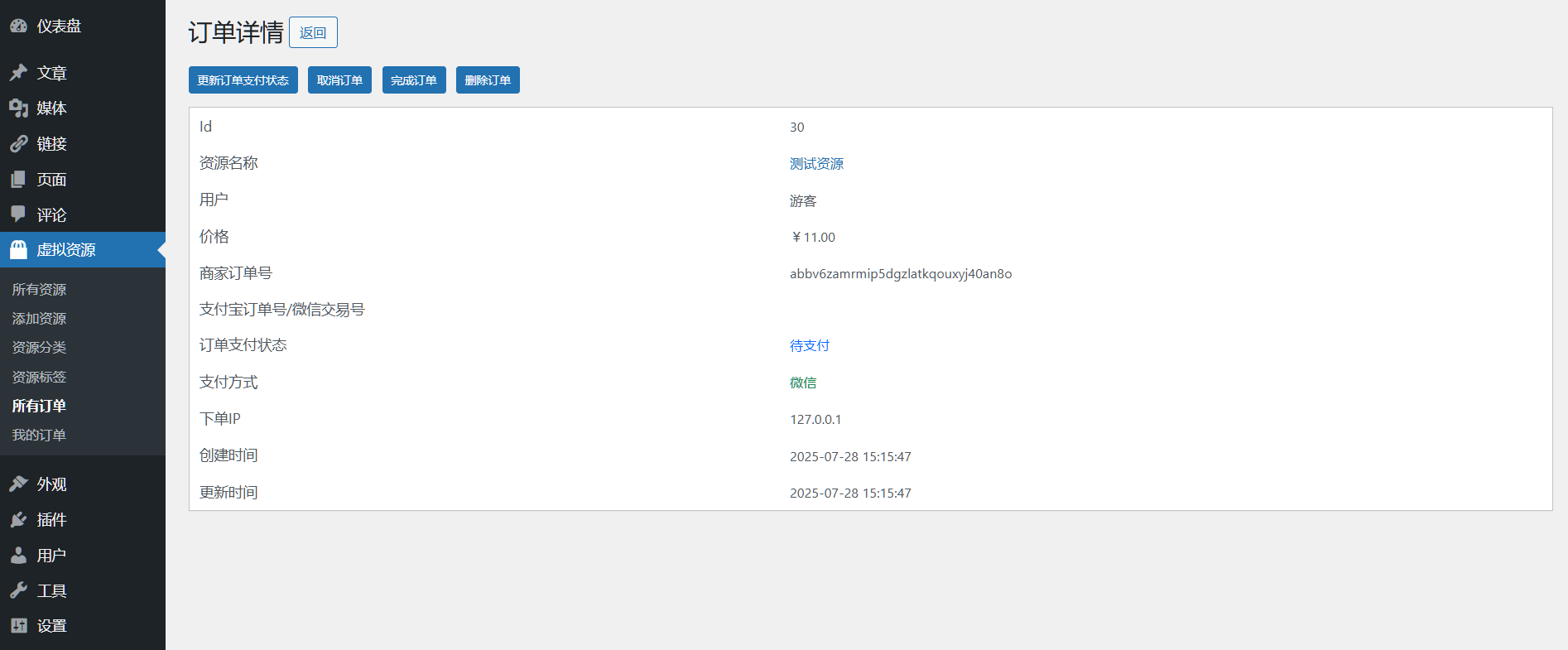The height and width of the screenshot is (650, 1568).
Task: Click the 删除订单 button
Action: click(x=488, y=80)
